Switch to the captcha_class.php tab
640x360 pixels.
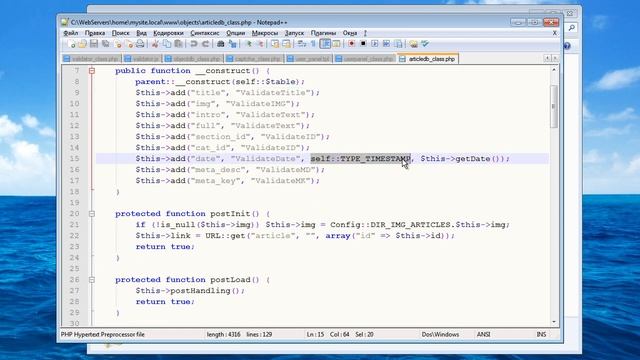pyautogui.click(x=254, y=59)
